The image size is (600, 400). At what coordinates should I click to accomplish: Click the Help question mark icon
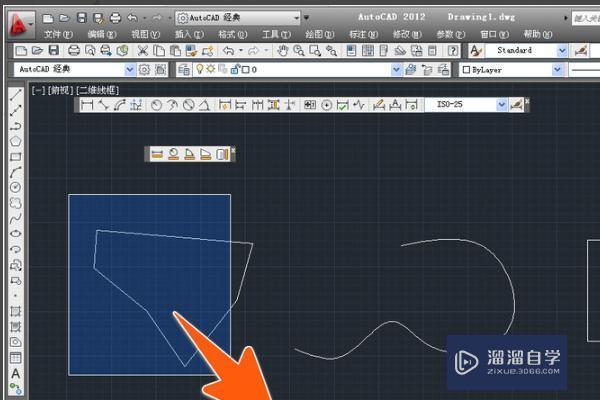click(453, 51)
